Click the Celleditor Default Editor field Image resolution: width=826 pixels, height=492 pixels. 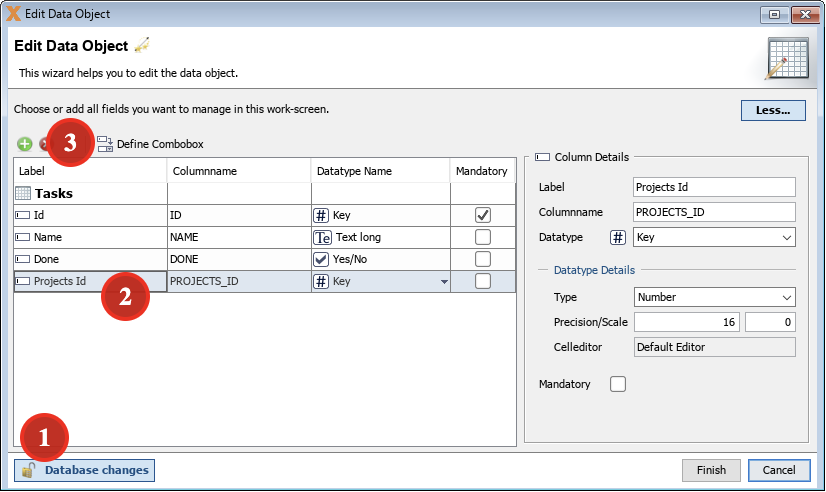pos(714,347)
